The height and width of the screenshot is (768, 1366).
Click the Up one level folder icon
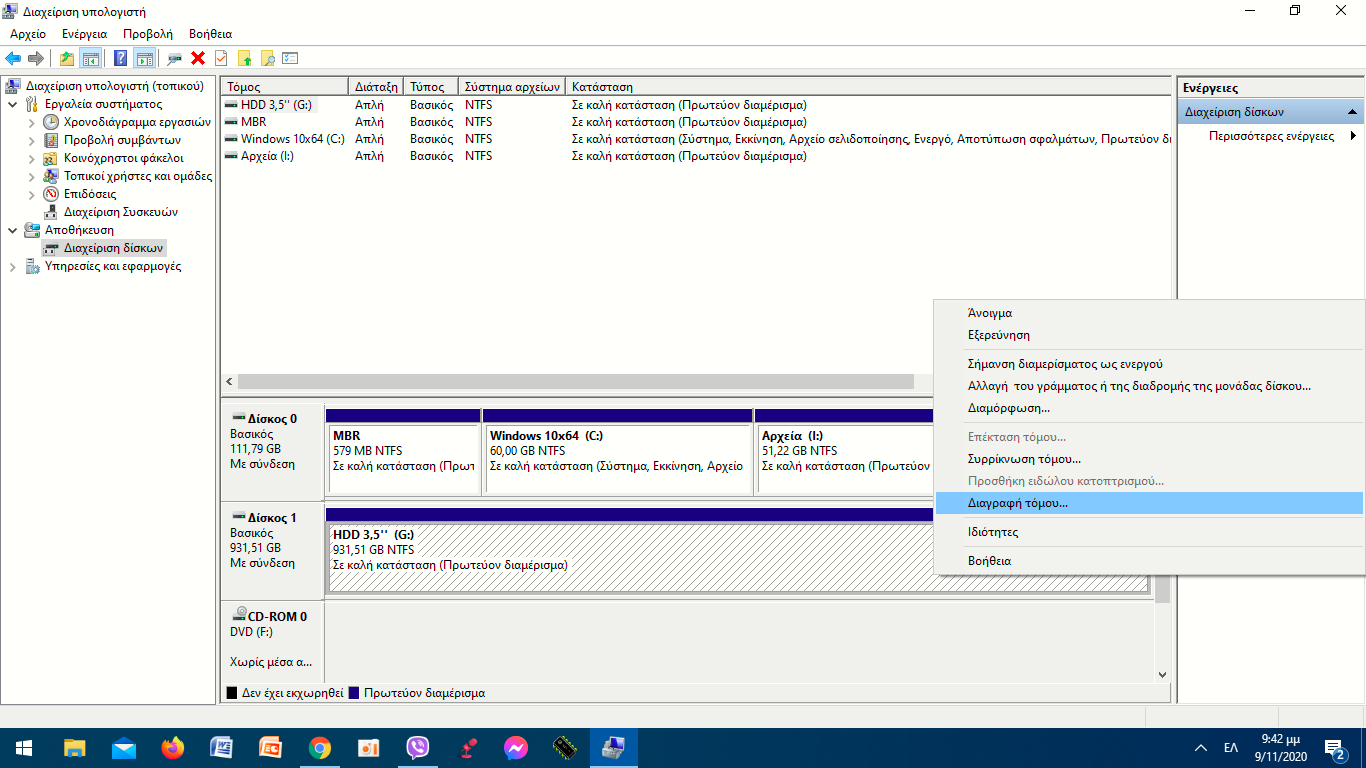[x=67, y=58]
